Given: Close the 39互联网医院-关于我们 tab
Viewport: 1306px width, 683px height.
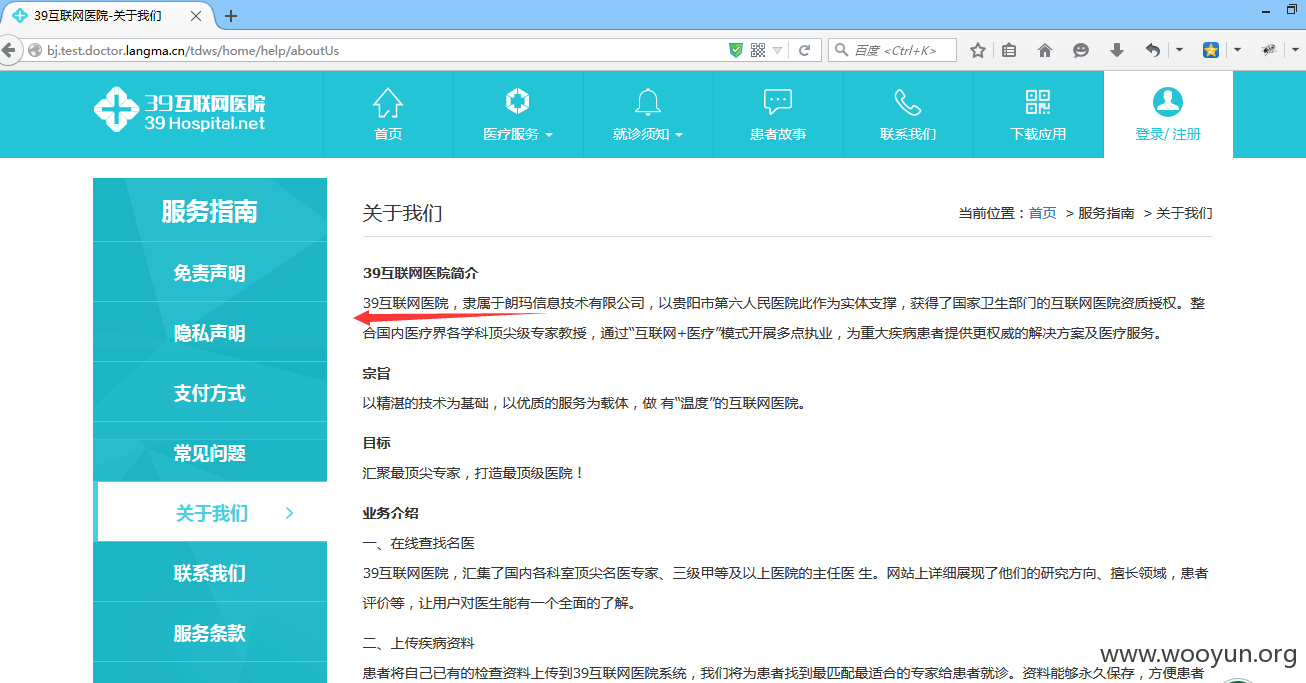Looking at the screenshot, I should click(196, 16).
